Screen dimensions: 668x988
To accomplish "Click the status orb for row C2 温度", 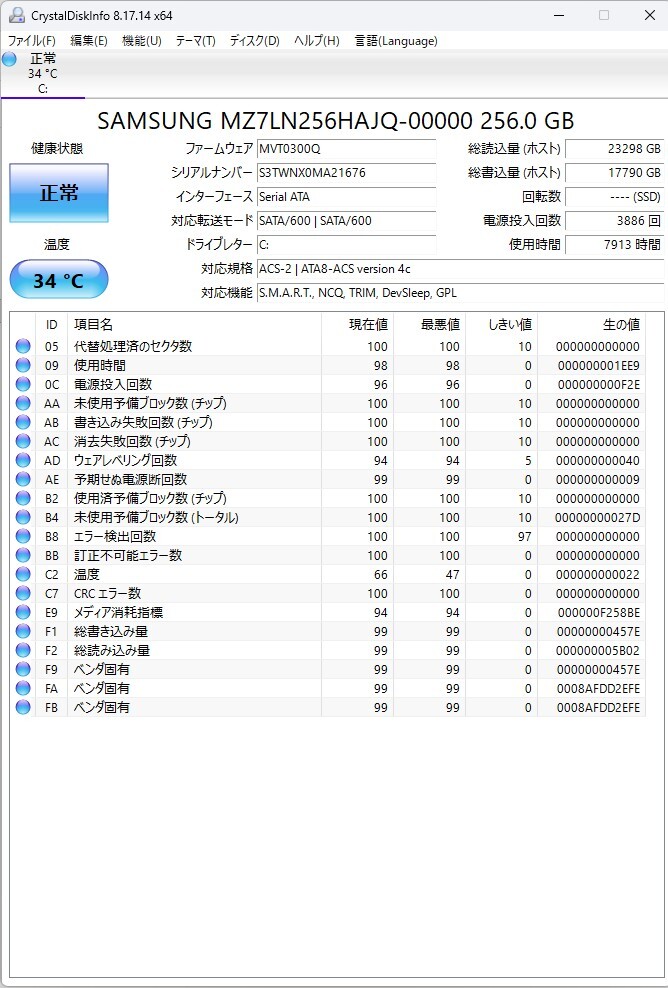I will click(23, 574).
